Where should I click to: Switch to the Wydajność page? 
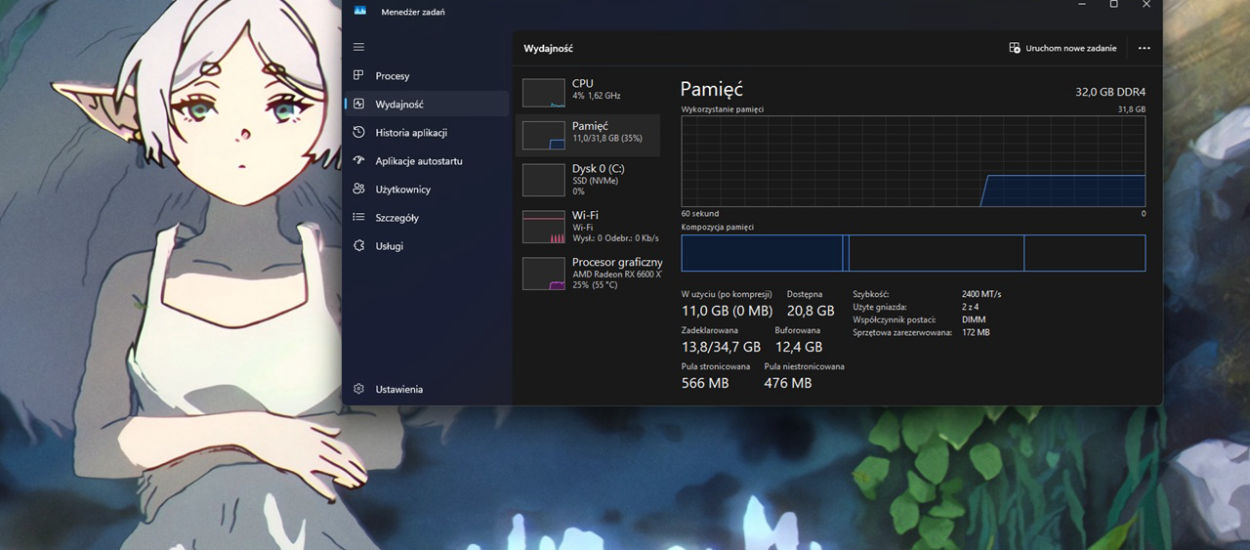coord(426,104)
